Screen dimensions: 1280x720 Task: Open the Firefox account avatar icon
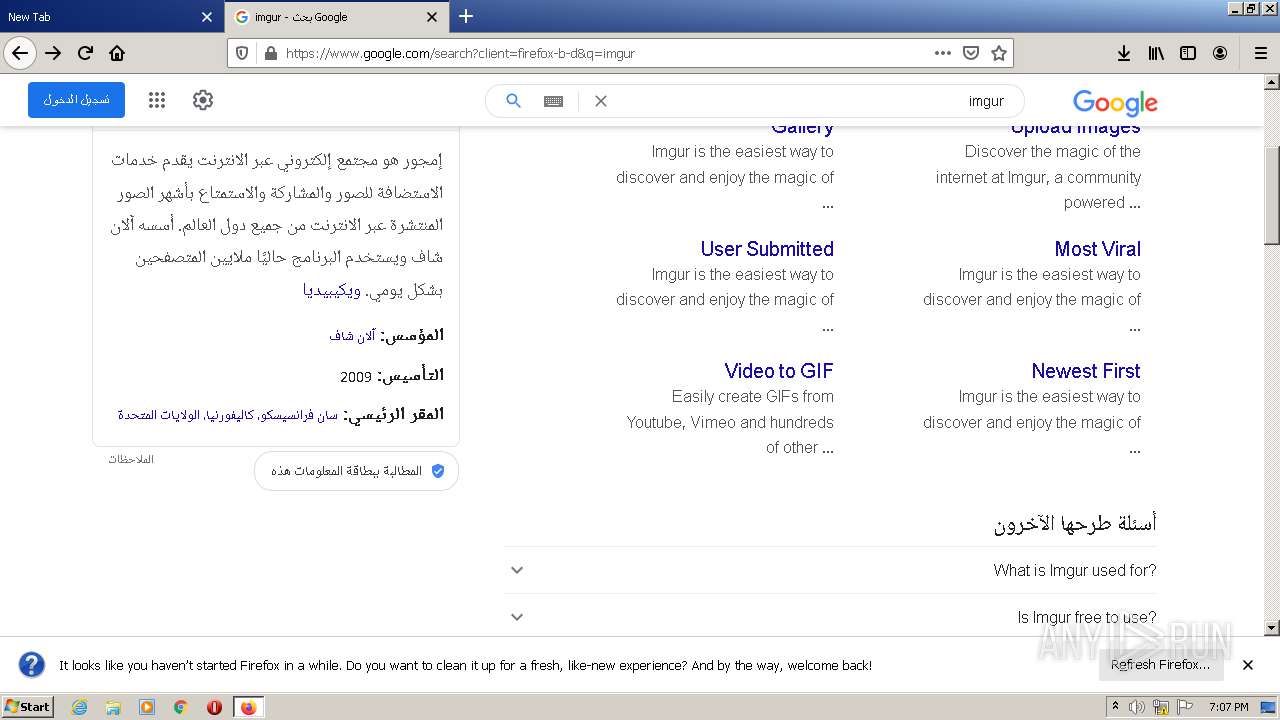coord(1220,53)
